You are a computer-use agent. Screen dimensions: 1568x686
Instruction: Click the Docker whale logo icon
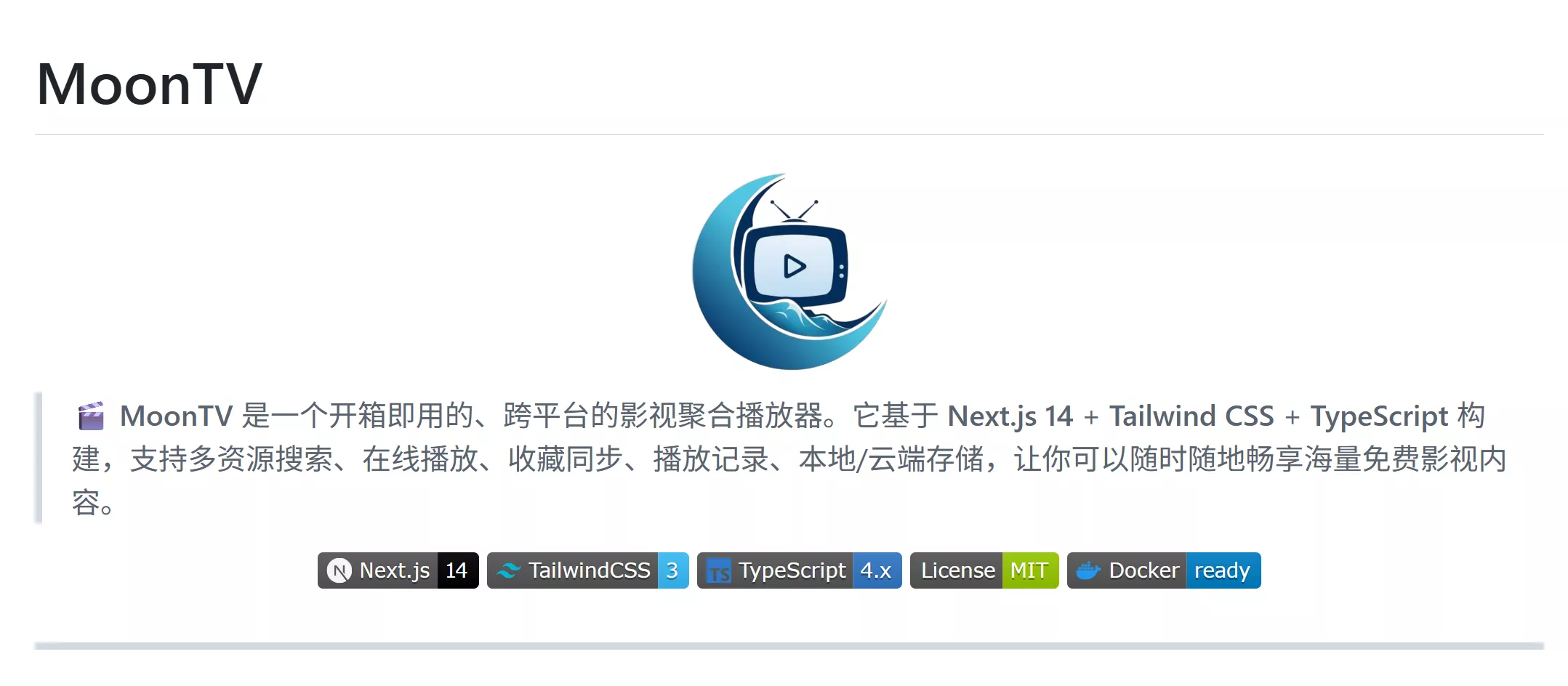(x=1088, y=571)
